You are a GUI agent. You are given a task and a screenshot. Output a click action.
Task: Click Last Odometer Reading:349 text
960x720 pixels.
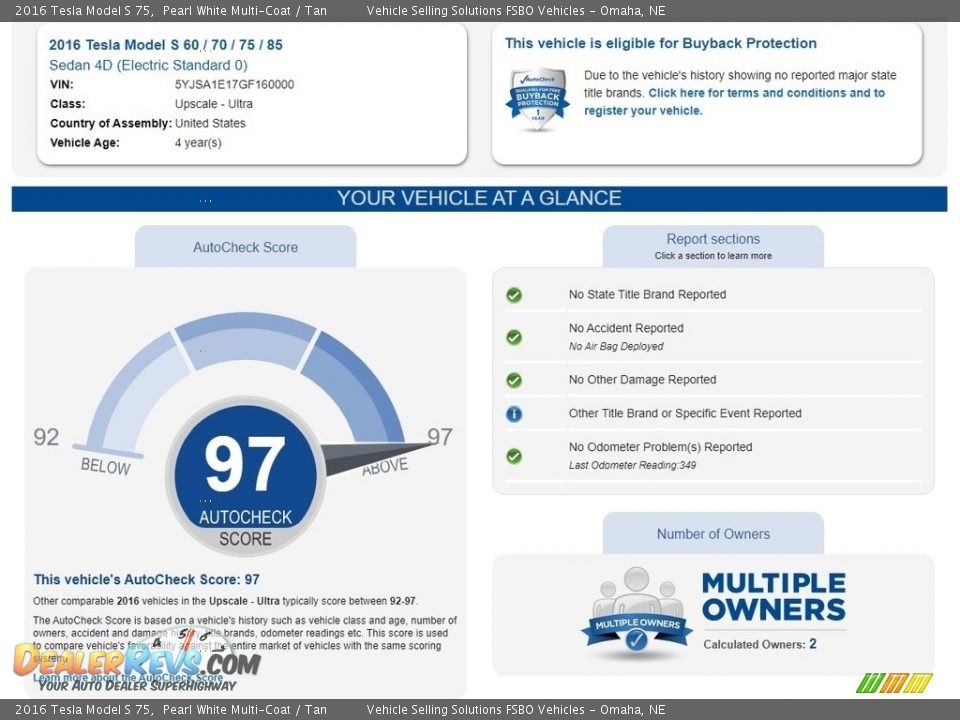click(632, 465)
